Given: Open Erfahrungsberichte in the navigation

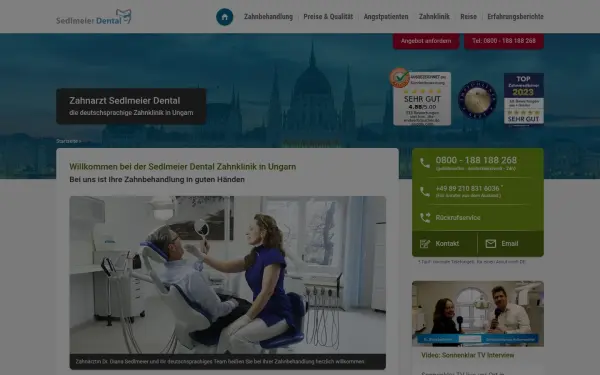Looking at the screenshot, I should click(x=515, y=16).
